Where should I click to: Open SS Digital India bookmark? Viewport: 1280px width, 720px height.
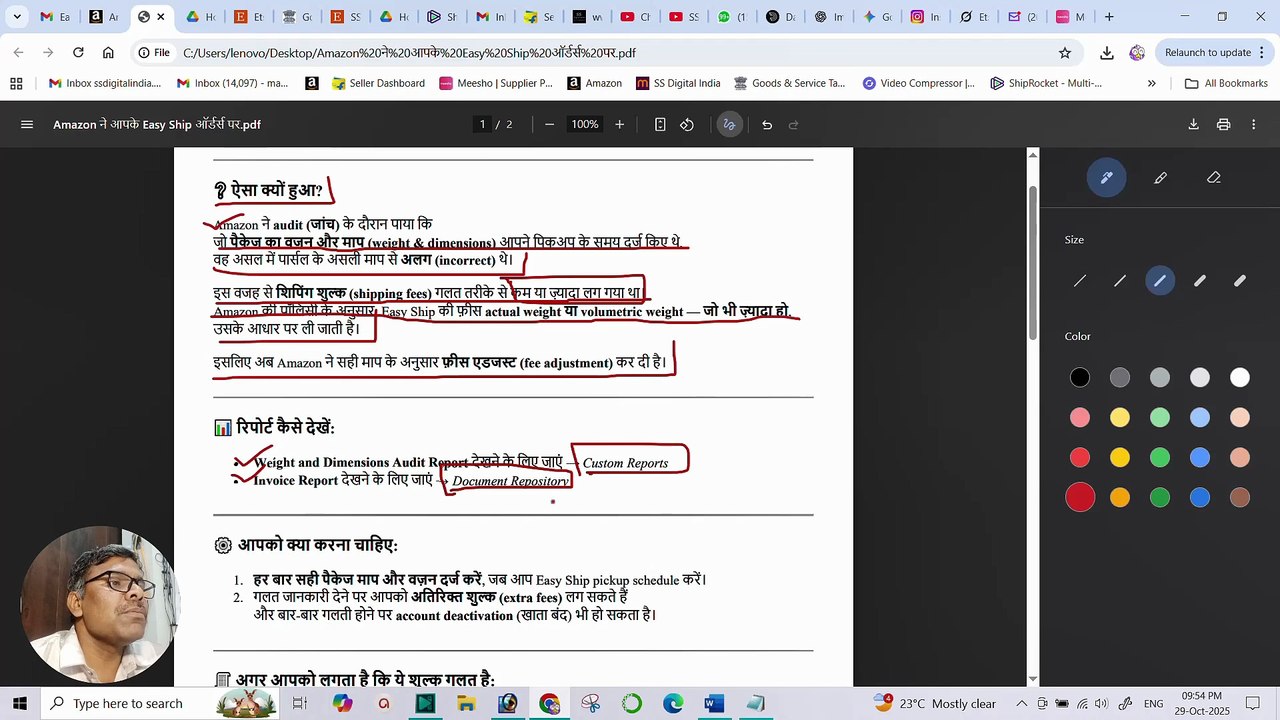tap(678, 84)
